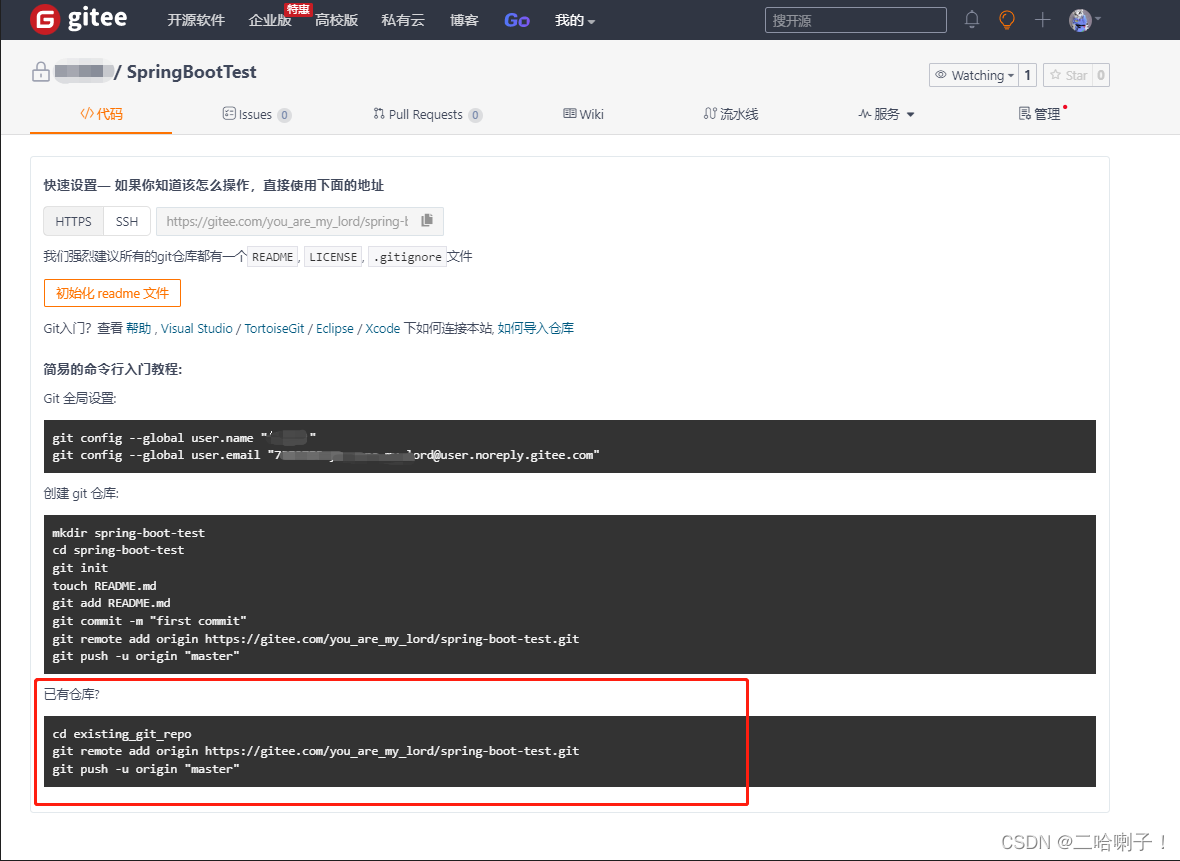
Task: Open the Issues tab
Action: click(x=257, y=114)
